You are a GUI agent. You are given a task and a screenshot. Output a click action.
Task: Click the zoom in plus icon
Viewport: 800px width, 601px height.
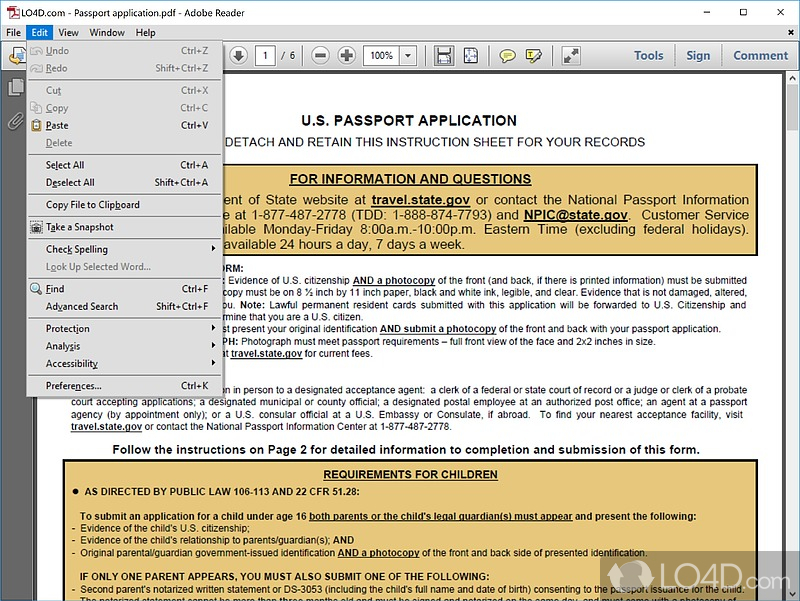coord(347,55)
